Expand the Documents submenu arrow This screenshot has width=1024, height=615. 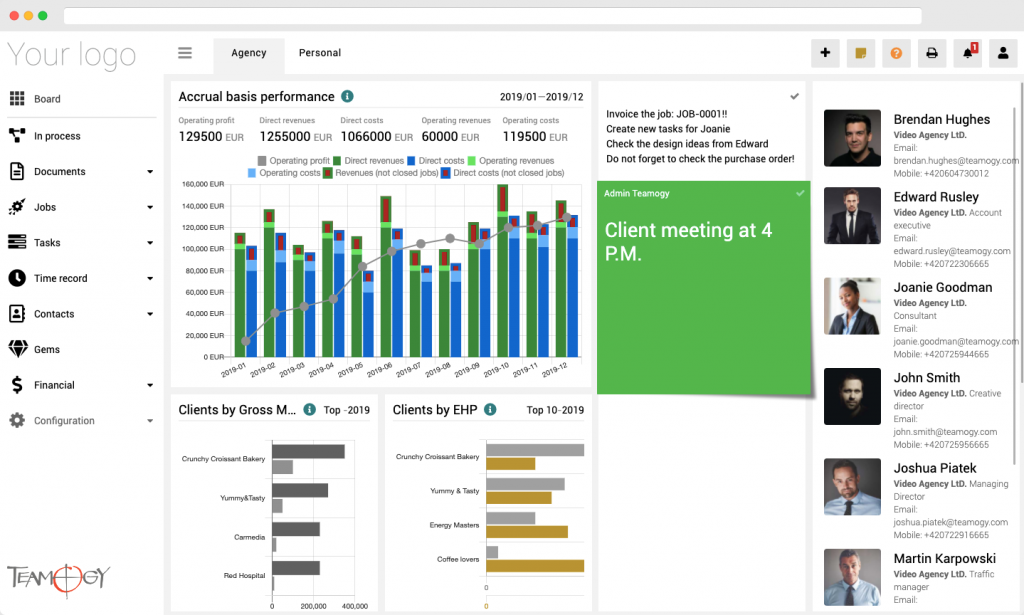coord(150,172)
